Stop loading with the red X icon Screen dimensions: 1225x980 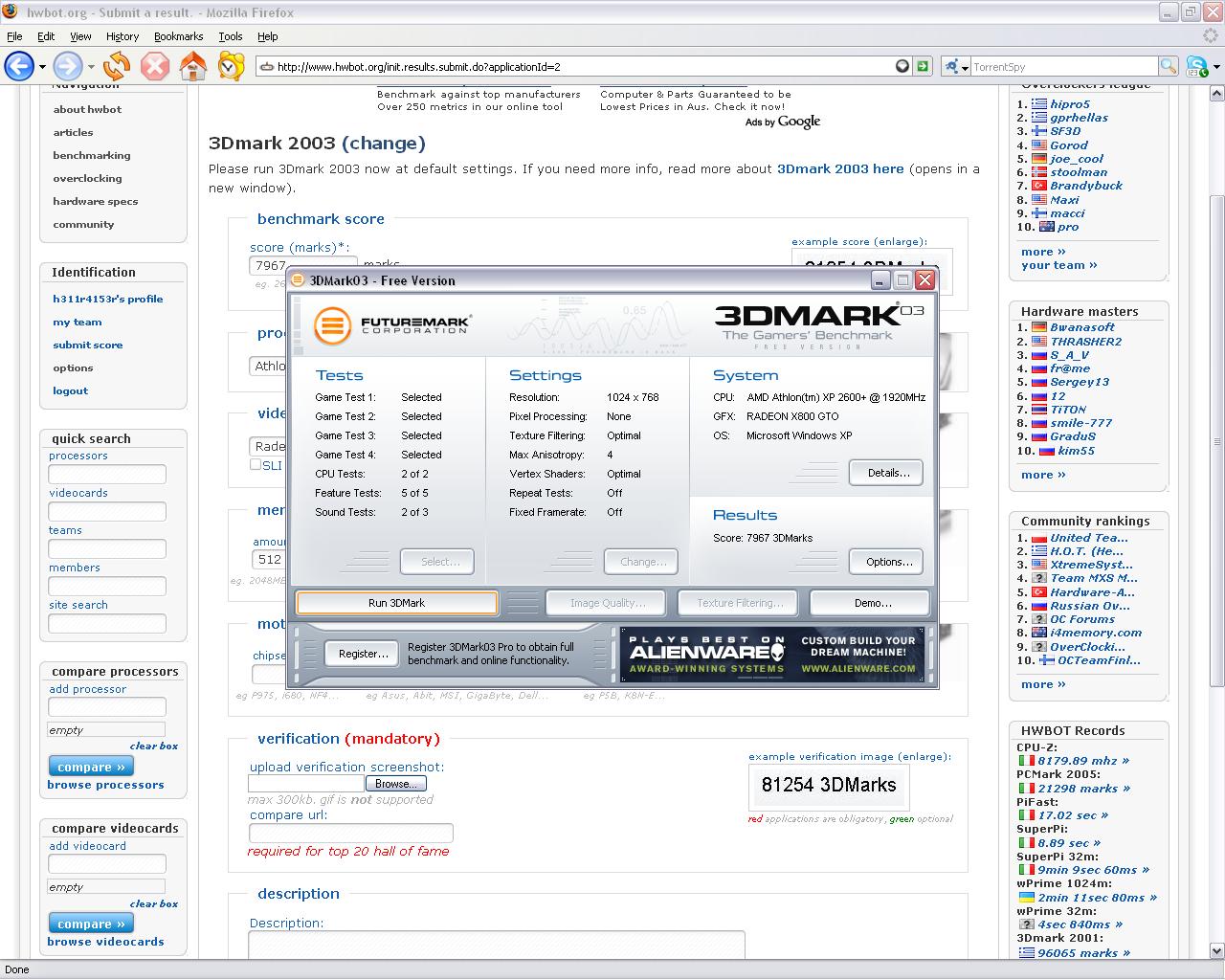click(155, 66)
